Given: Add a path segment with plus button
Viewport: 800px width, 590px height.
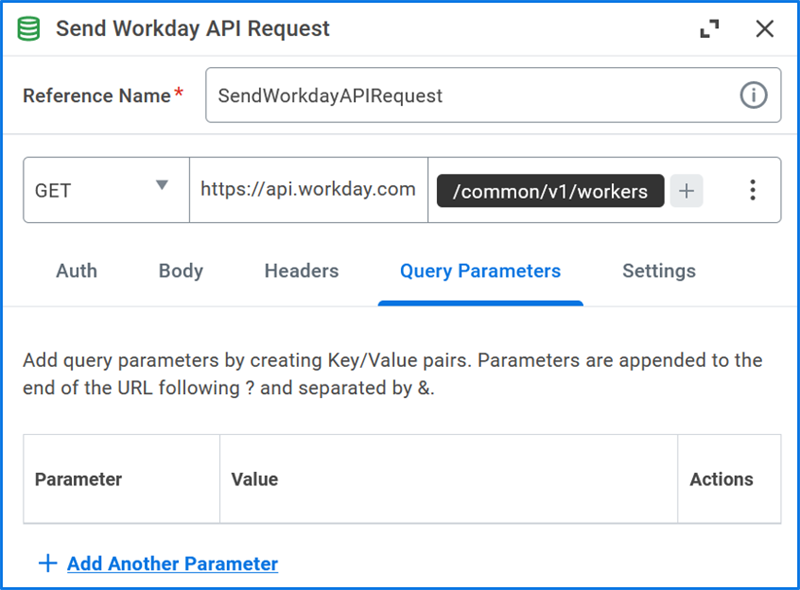Looking at the screenshot, I should [x=686, y=191].
